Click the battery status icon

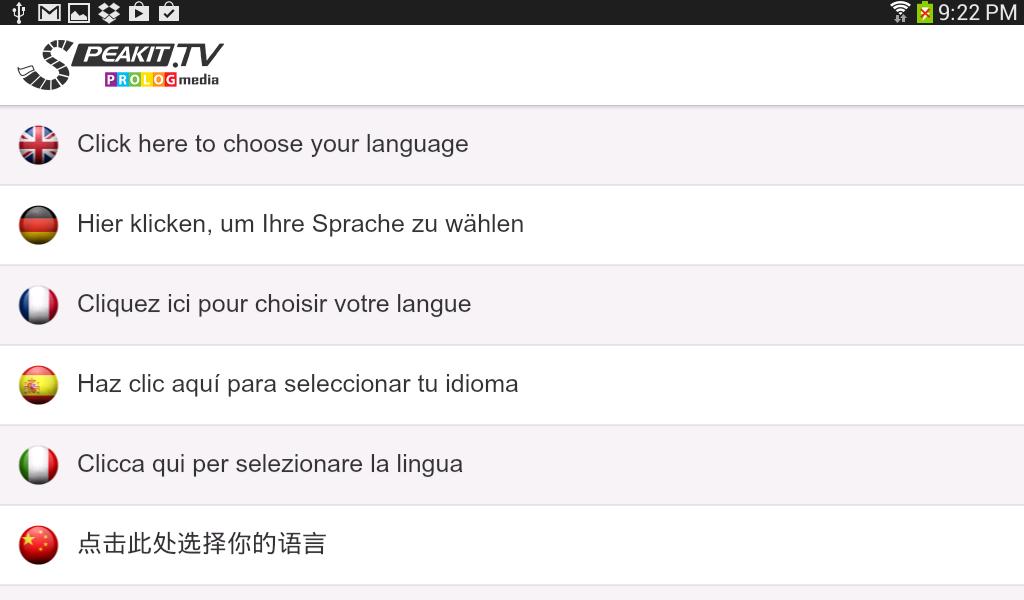[x=925, y=12]
